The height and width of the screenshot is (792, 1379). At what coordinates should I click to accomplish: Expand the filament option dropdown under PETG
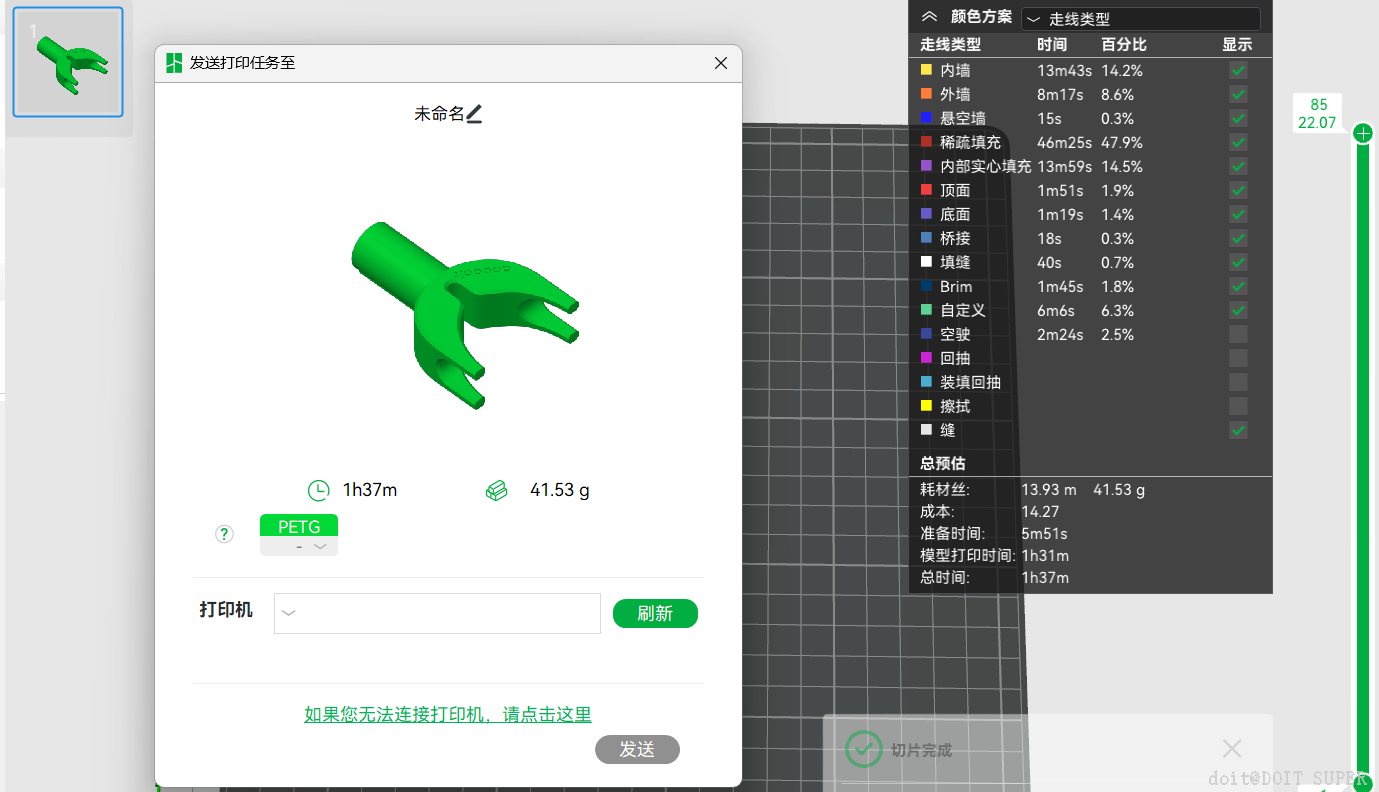[x=319, y=548]
